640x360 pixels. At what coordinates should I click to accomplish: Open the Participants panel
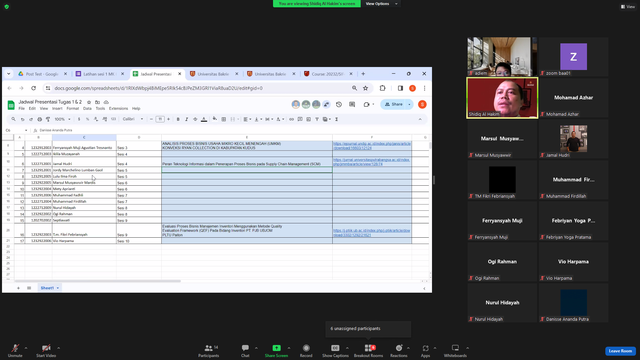pyautogui.click(x=209, y=350)
